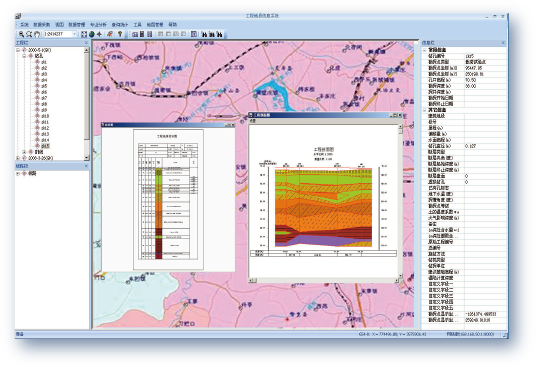Open the map scale dropdown arrow
This screenshot has width=536, height=367.
74,34
